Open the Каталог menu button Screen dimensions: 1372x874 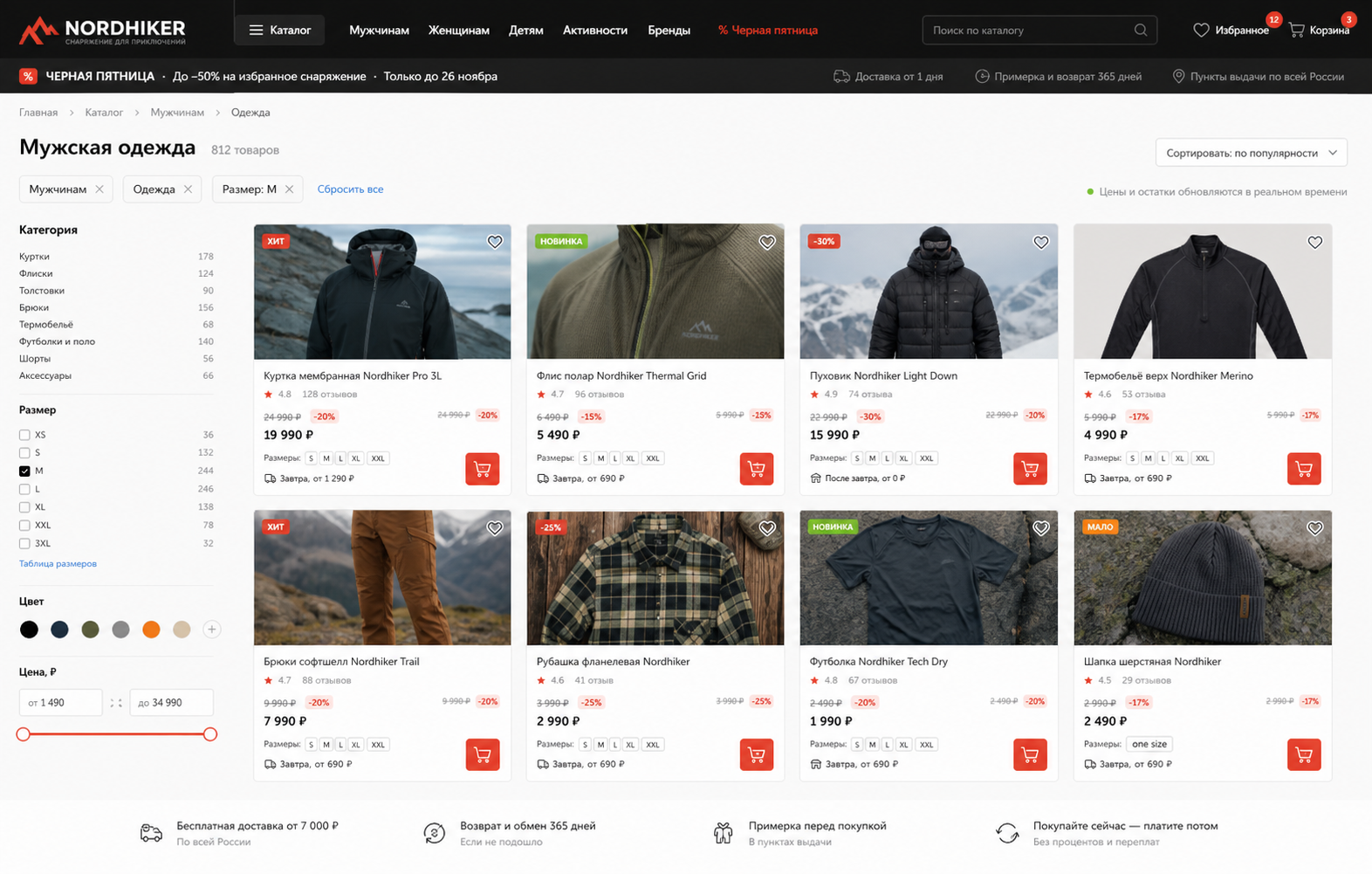(x=279, y=30)
